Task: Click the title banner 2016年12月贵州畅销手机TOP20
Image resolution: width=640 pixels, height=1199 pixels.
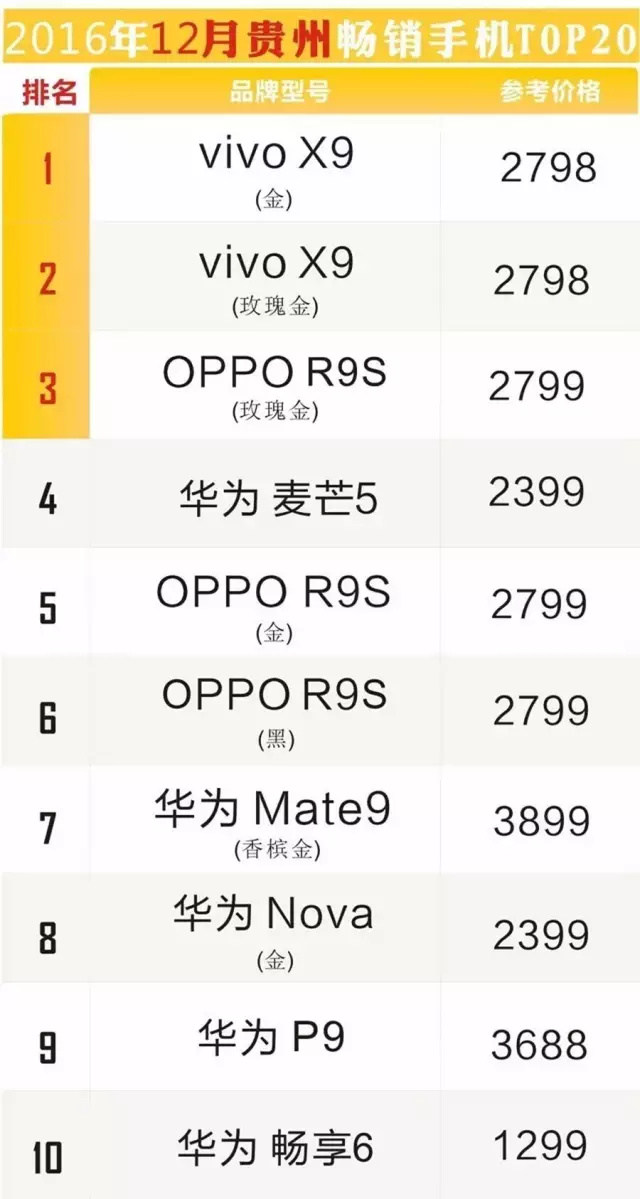Action: [320, 40]
